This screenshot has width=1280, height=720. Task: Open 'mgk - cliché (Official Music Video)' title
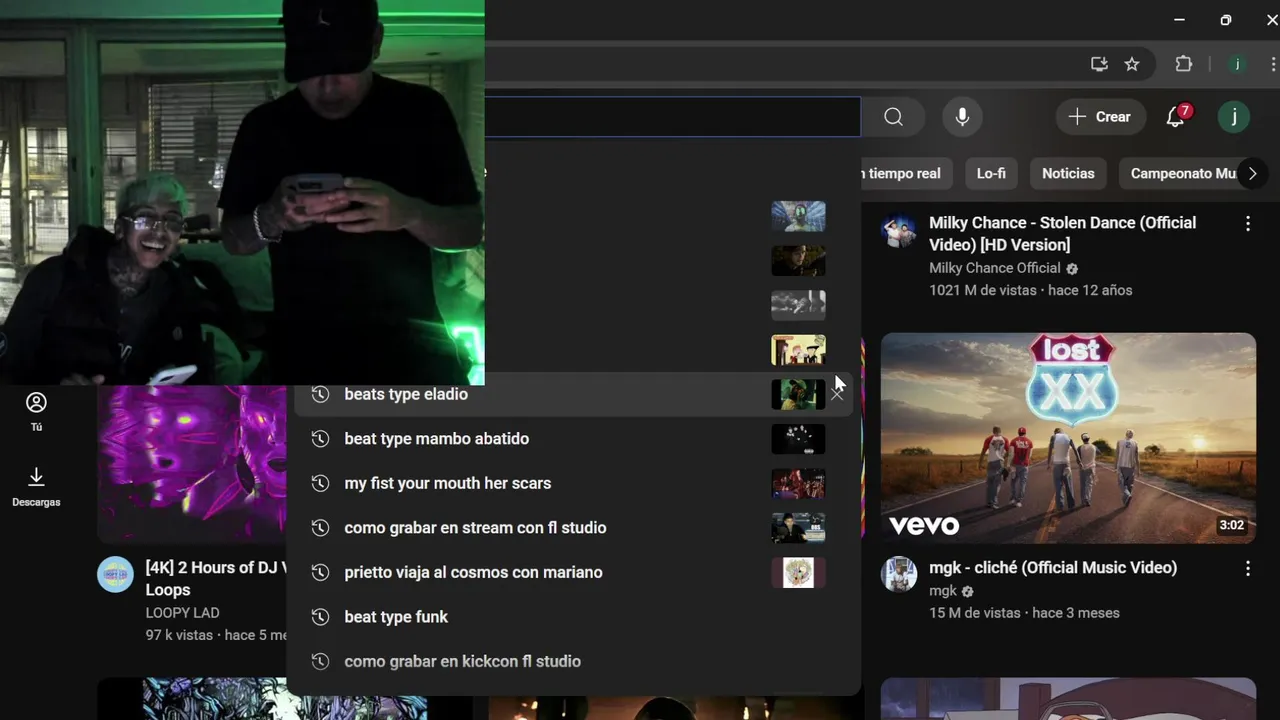click(1053, 567)
